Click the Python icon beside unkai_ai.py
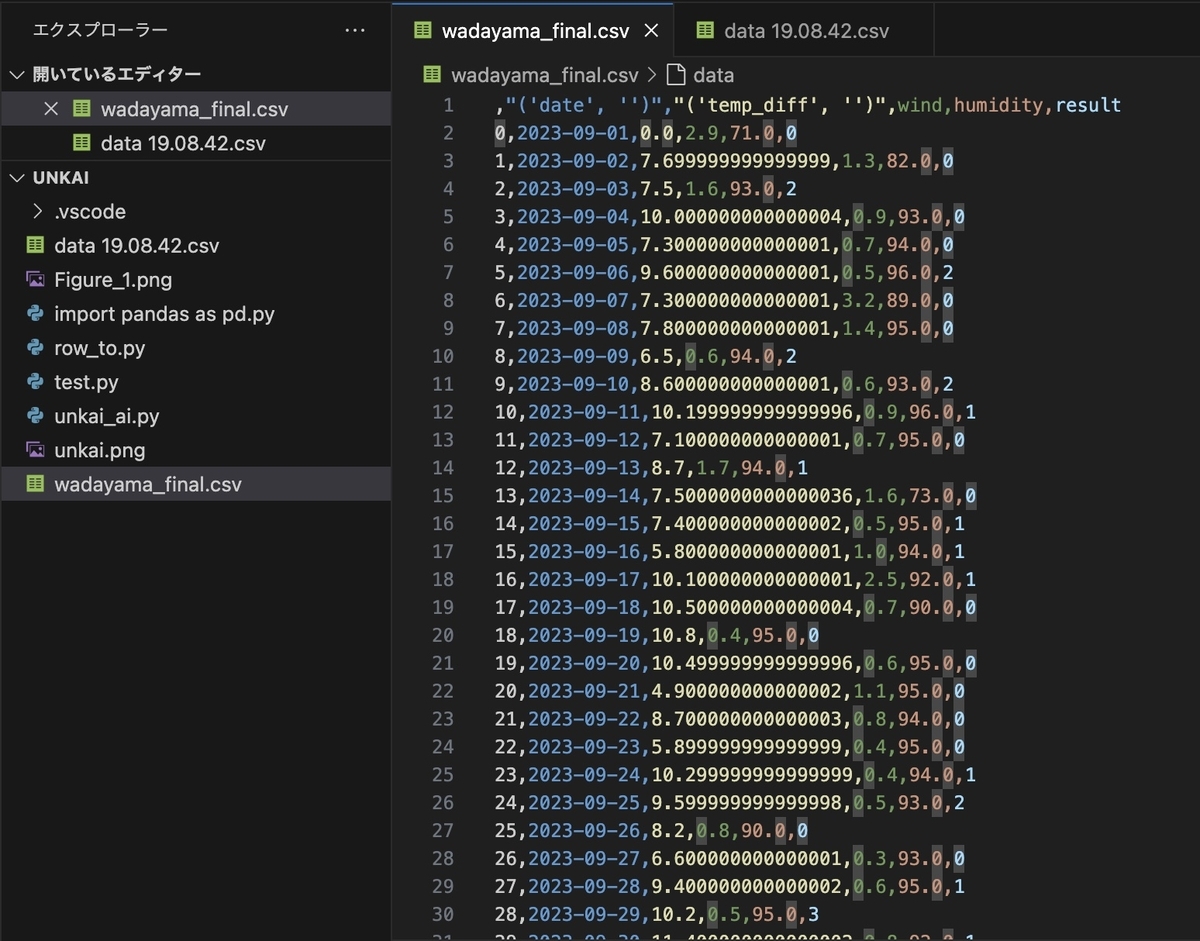 point(35,416)
